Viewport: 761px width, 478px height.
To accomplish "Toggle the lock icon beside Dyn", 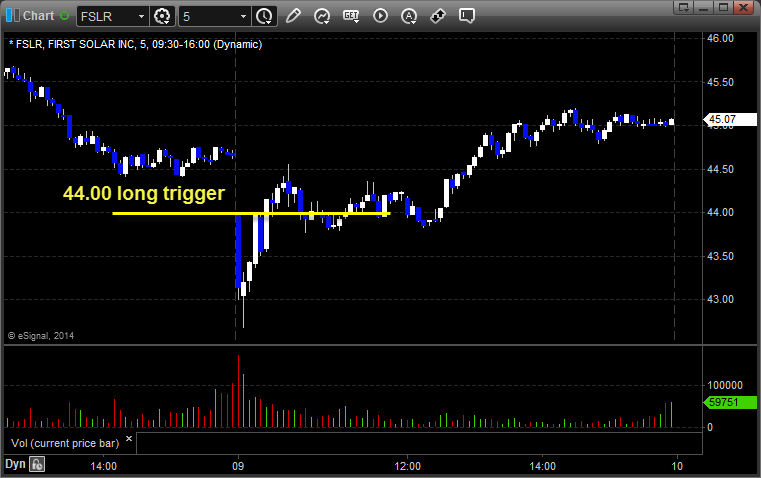I will pyautogui.click(x=37, y=464).
